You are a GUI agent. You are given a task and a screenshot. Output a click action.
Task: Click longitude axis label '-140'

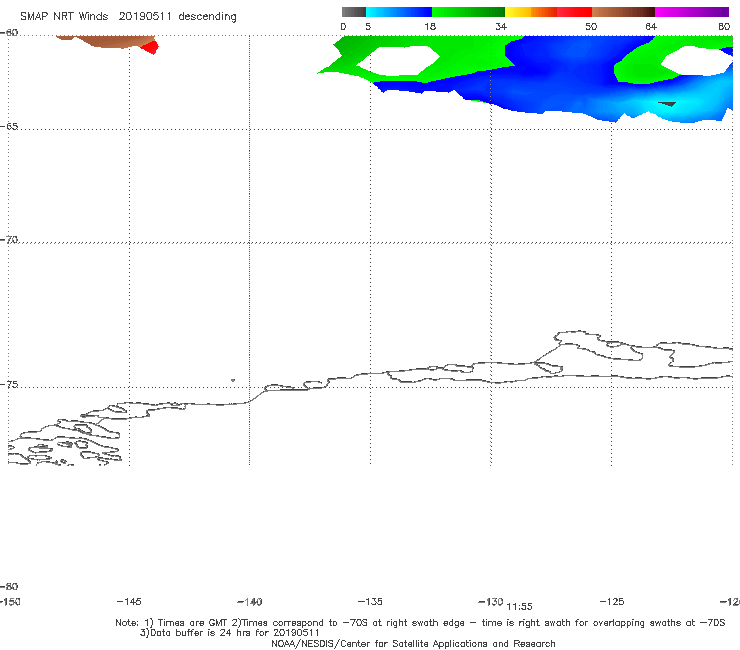click(x=250, y=601)
